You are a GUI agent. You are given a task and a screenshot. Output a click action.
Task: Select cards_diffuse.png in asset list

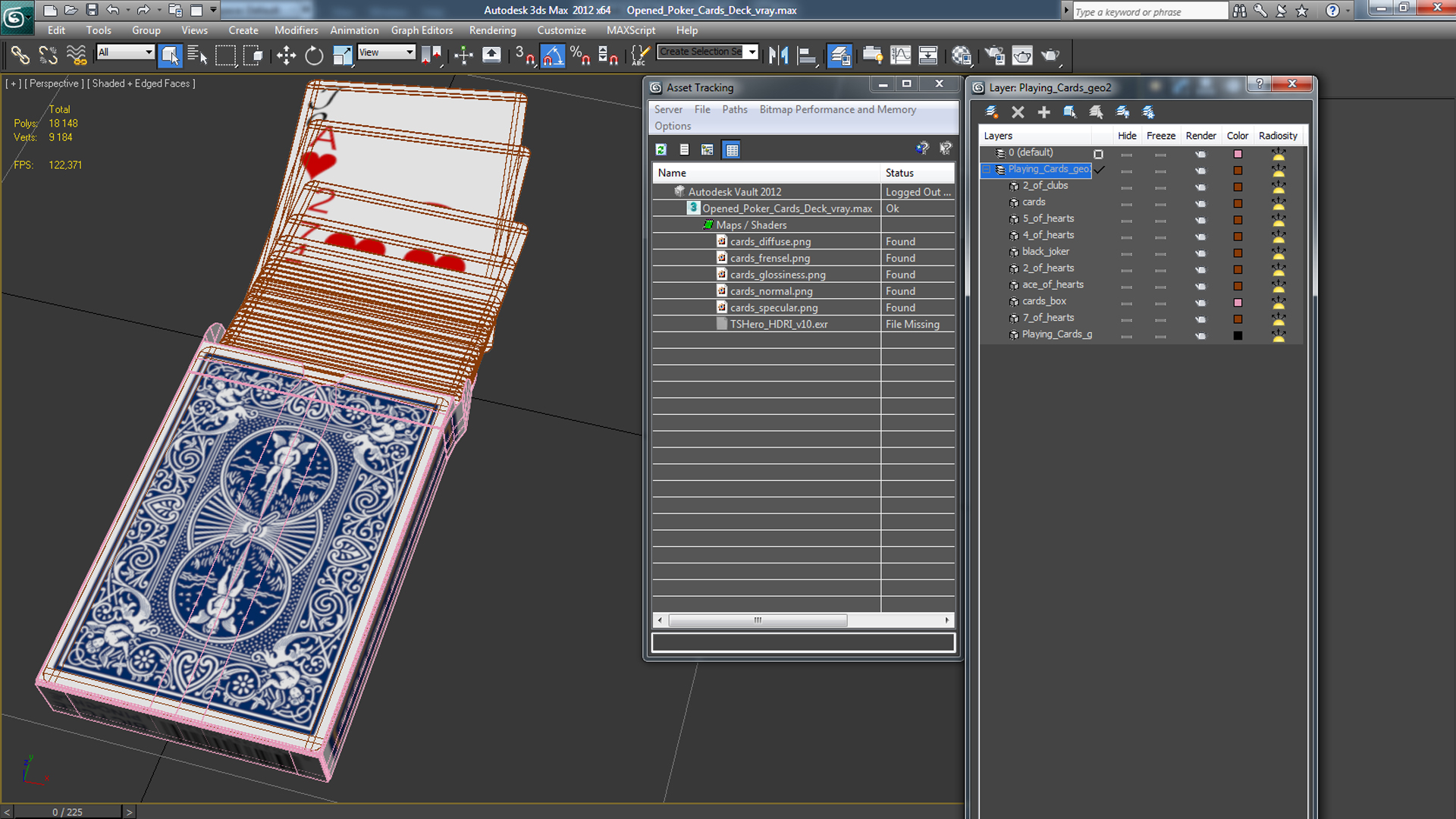770,242
